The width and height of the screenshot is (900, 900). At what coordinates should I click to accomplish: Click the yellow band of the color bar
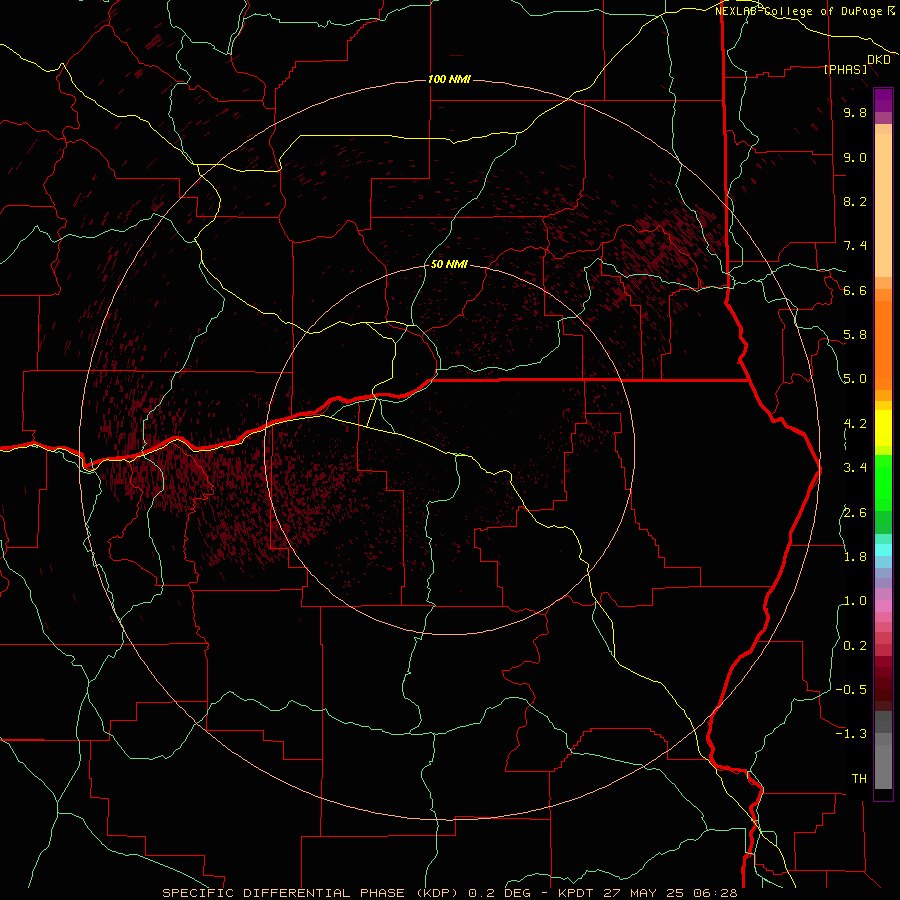point(883,428)
